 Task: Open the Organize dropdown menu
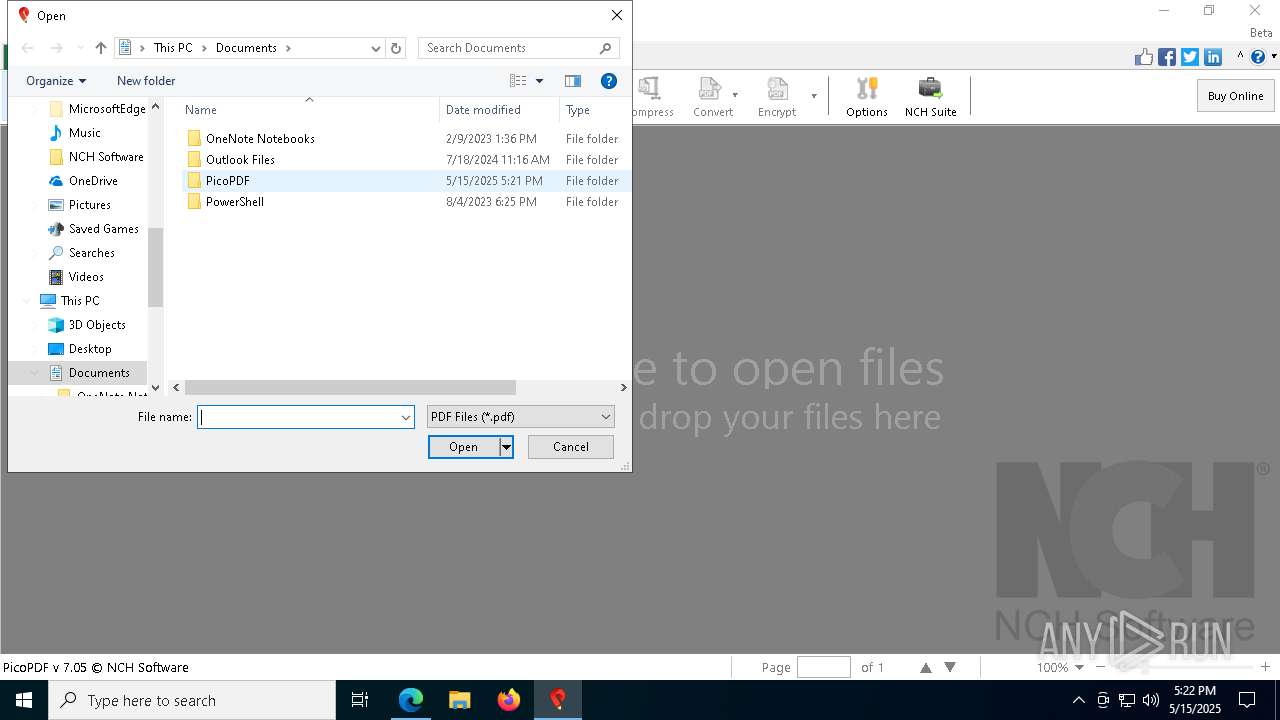[x=56, y=81]
